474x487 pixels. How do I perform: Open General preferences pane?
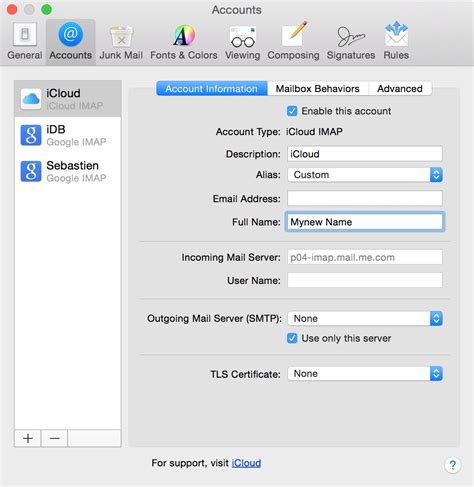[x=25, y=42]
